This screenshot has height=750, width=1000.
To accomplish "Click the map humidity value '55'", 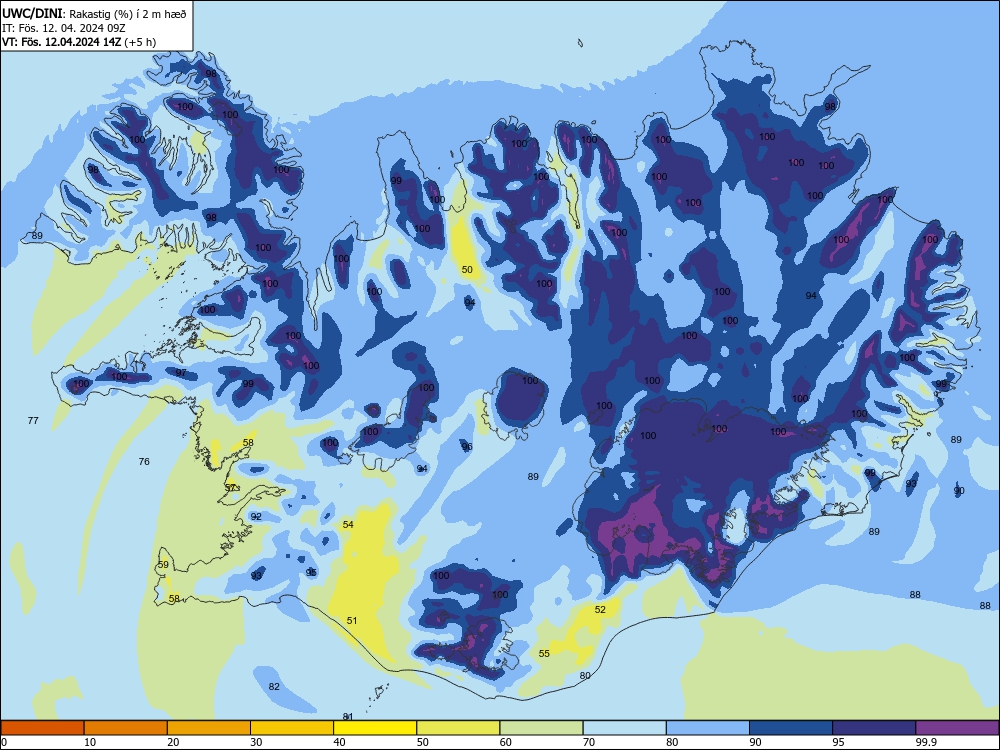I will click(x=544, y=653).
